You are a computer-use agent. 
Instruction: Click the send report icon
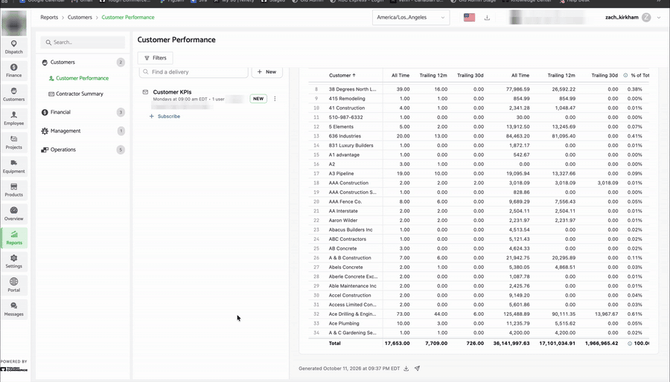pyautogui.click(x=417, y=368)
